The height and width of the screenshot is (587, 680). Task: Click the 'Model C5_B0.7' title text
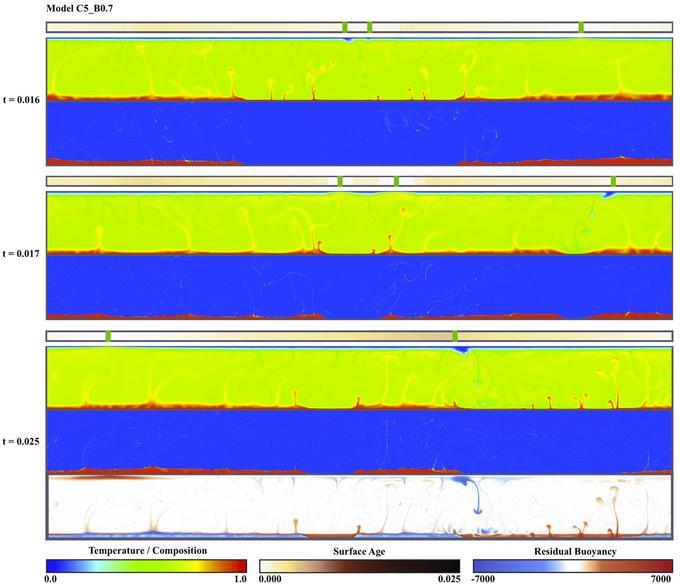(80, 8)
